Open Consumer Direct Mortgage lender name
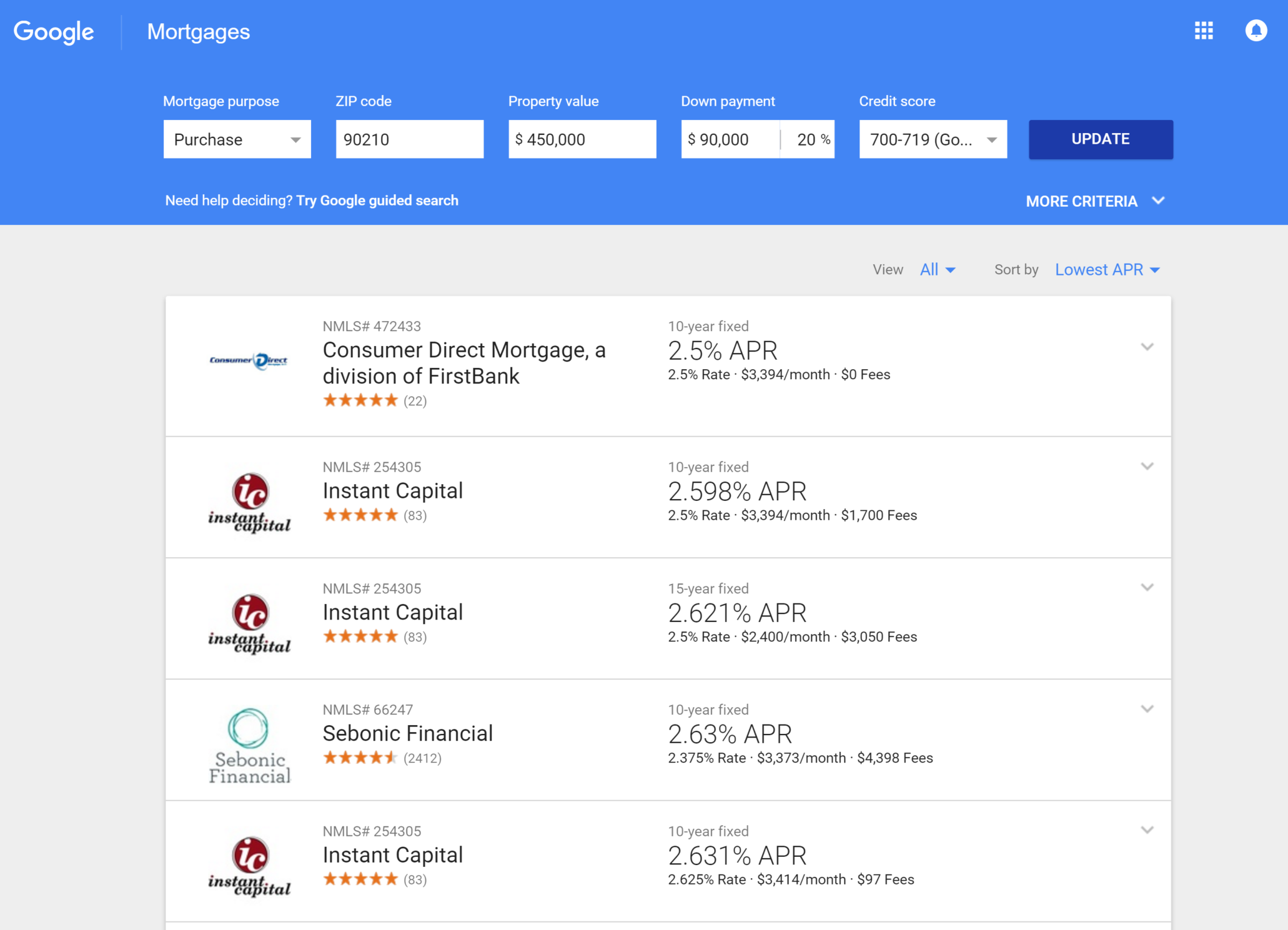The height and width of the screenshot is (930, 1288). click(x=464, y=363)
